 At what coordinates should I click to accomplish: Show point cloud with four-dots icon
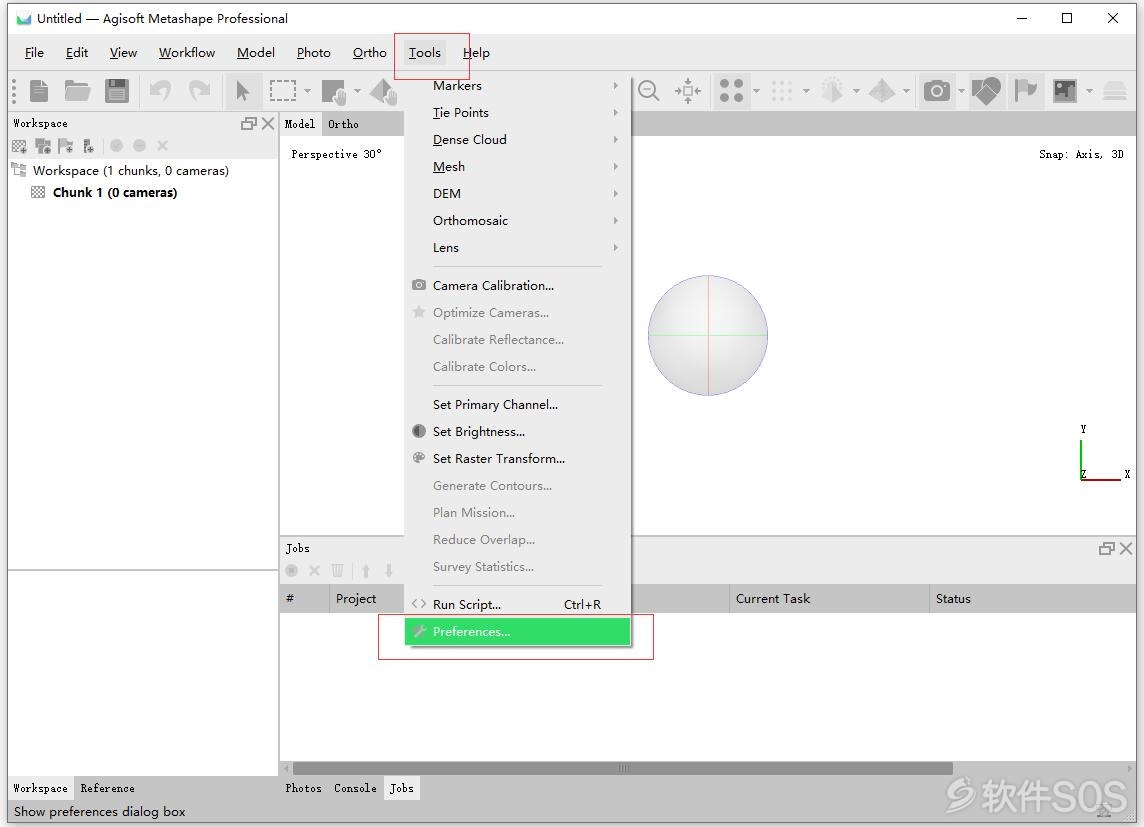click(731, 91)
